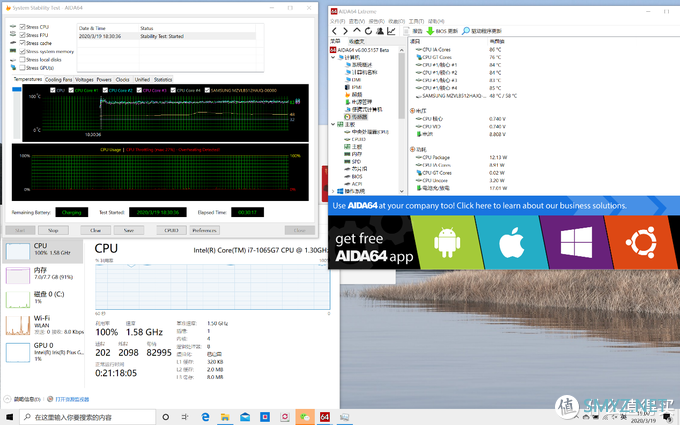Switch to 收藏夹 tab in AIDA64 sidebar
Viewport: 680px width, 425px height.
[356, 41]
